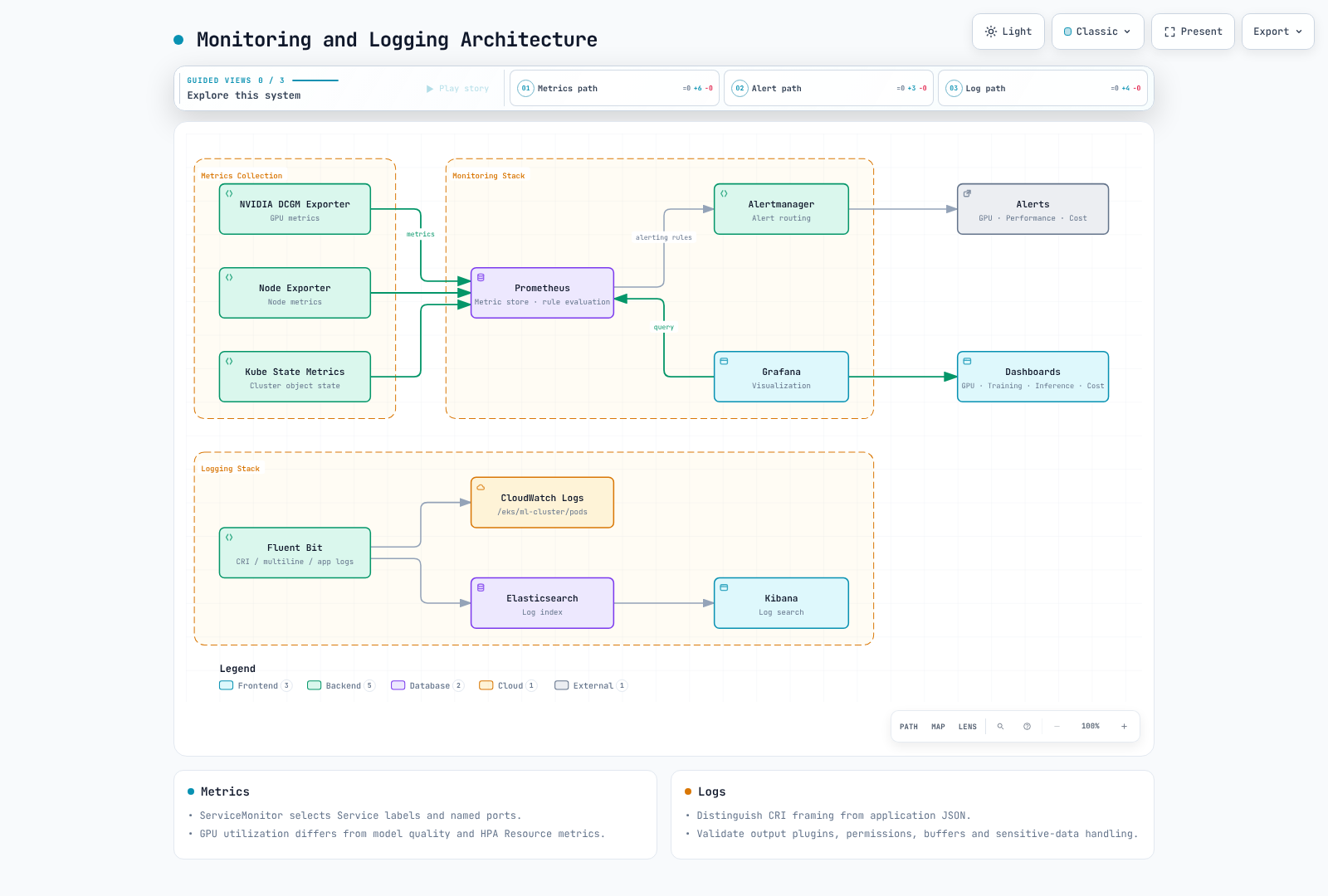Select the Metrics path guided view
1328x896 pixels.
614,88
